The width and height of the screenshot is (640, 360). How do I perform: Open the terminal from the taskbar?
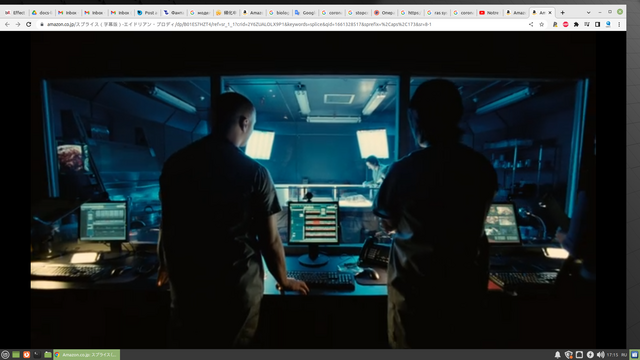coord(37,355)
